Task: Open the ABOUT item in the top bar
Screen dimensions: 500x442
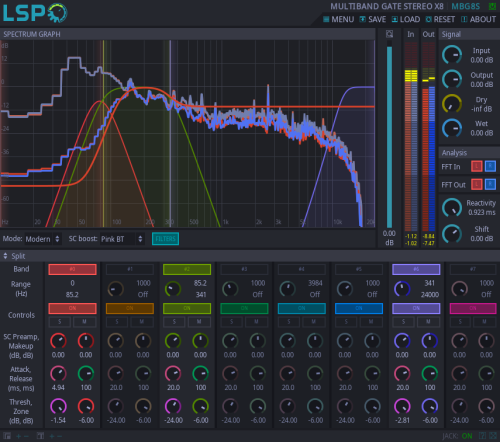Action: point(479,19)
